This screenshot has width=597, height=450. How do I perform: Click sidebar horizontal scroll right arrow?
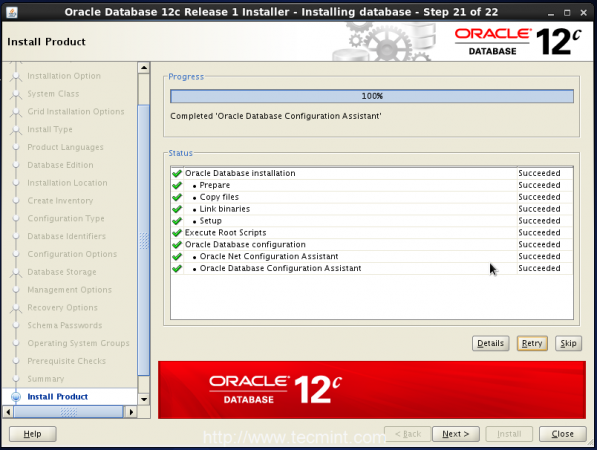(x=131, y=412)
